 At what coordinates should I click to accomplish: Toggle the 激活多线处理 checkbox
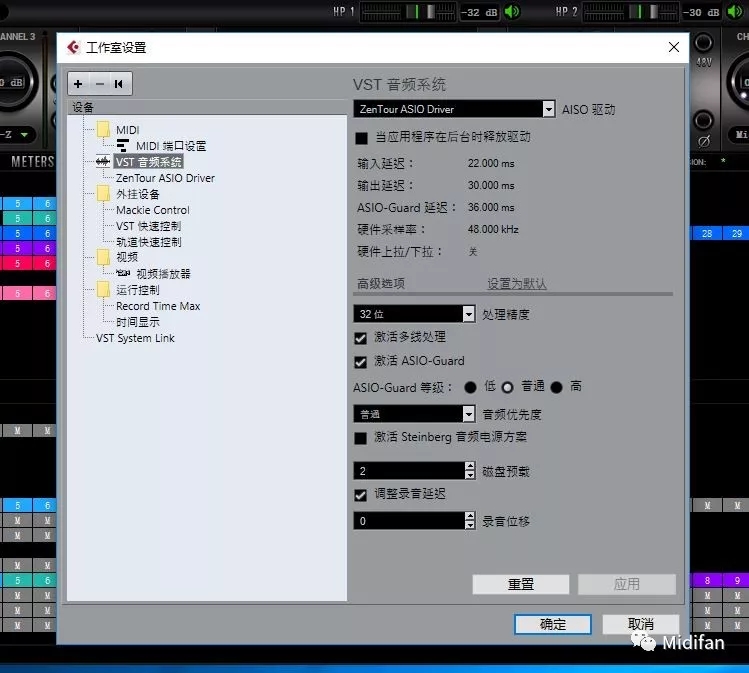362,338
